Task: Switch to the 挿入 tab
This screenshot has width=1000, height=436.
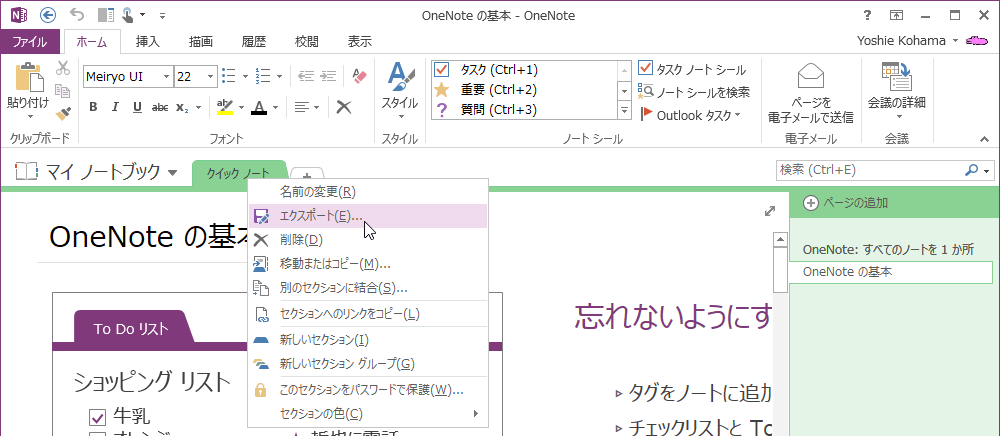Action: point(147,41)
